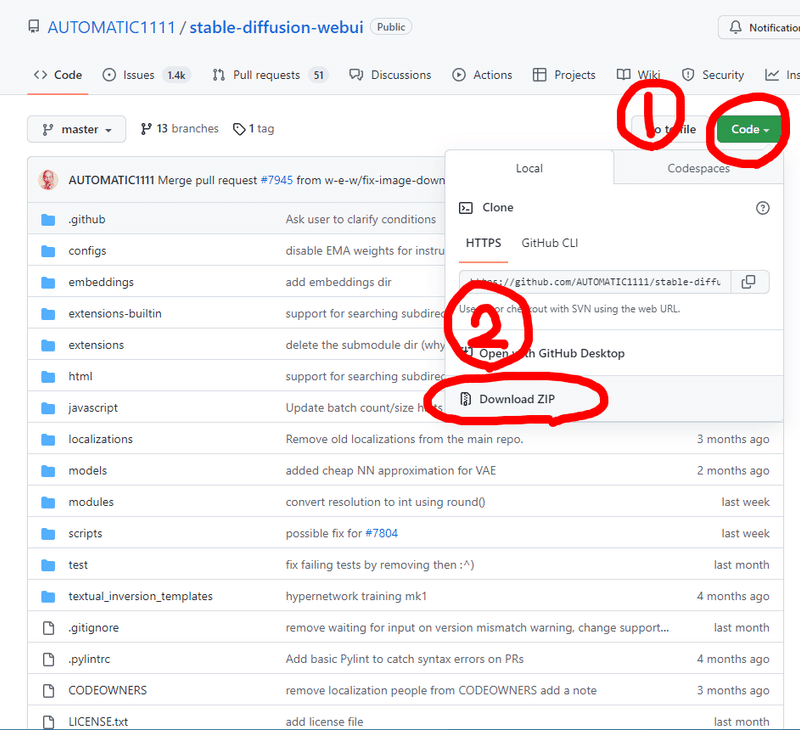This screenshot has height=730, width=800.
Task: Switch to the Discussions tab
Action: click(390, 75)
